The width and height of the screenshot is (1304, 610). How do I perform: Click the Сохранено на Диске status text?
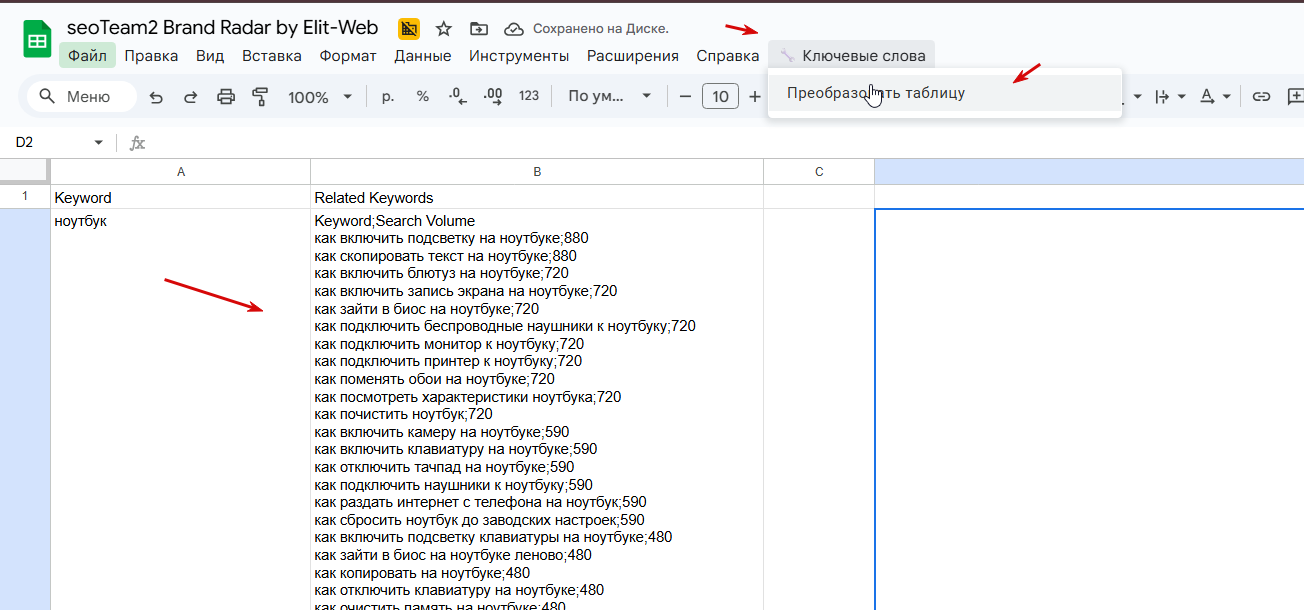601,29
